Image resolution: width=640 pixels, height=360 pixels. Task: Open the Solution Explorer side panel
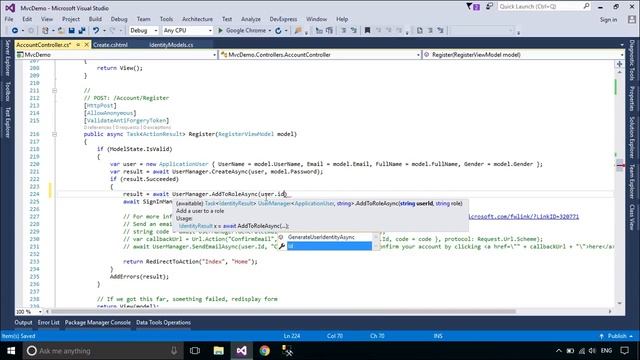[632, 137]
